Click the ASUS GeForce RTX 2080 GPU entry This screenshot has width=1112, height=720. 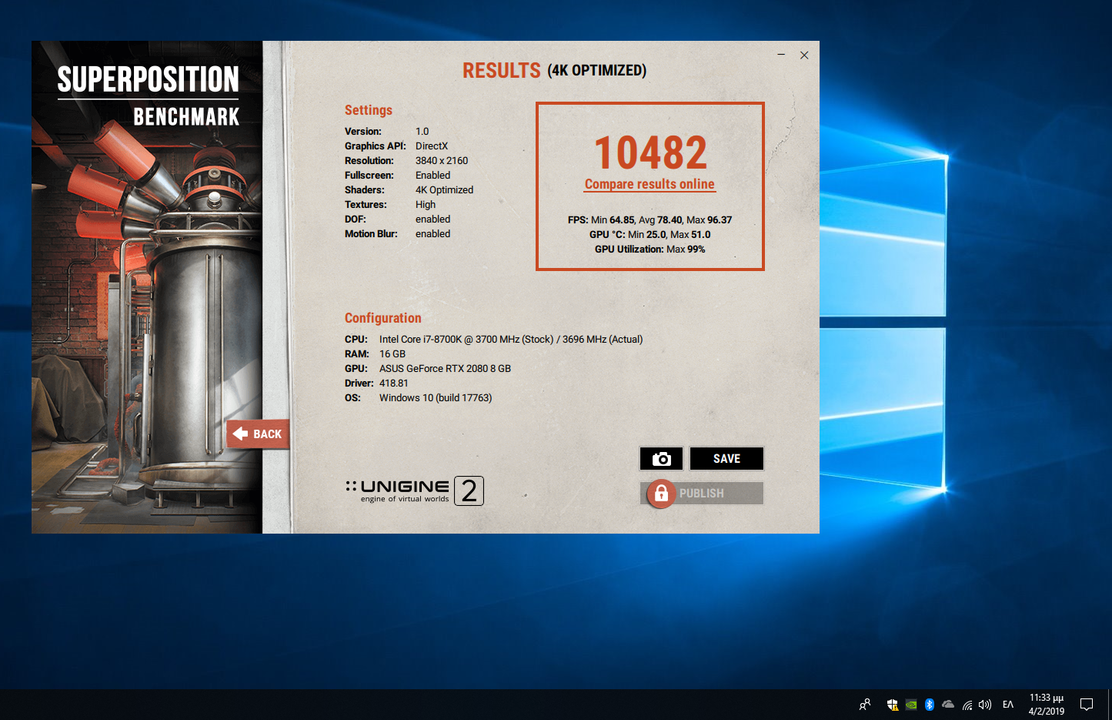tap(445, 369)
